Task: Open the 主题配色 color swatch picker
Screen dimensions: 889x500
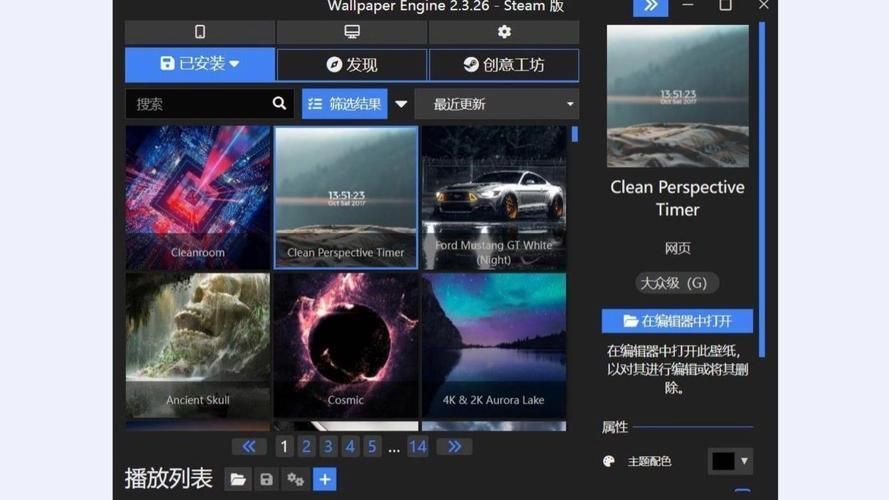Action: point(723,461)
